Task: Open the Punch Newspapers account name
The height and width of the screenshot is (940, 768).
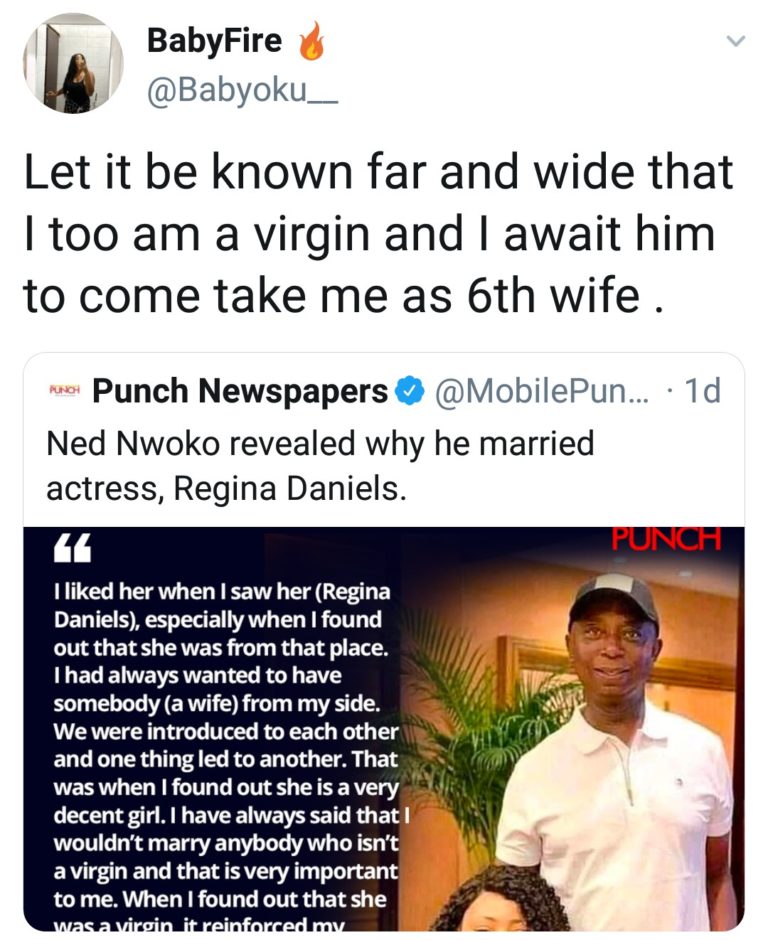Action: (240, 391)
